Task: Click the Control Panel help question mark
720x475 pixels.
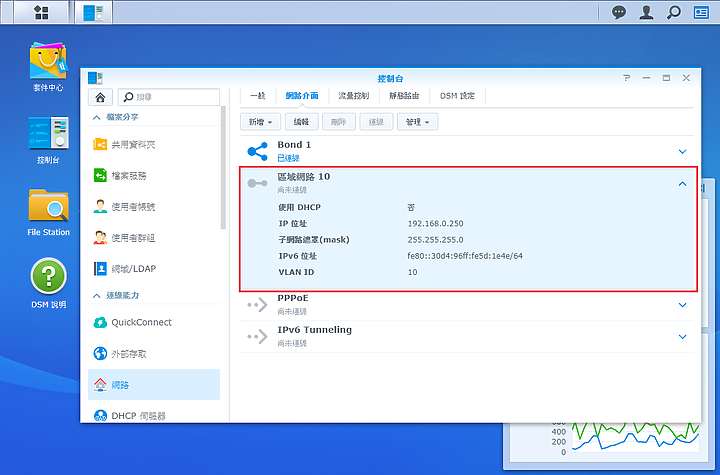Action: pyautogui.click(x=627, y=78)
